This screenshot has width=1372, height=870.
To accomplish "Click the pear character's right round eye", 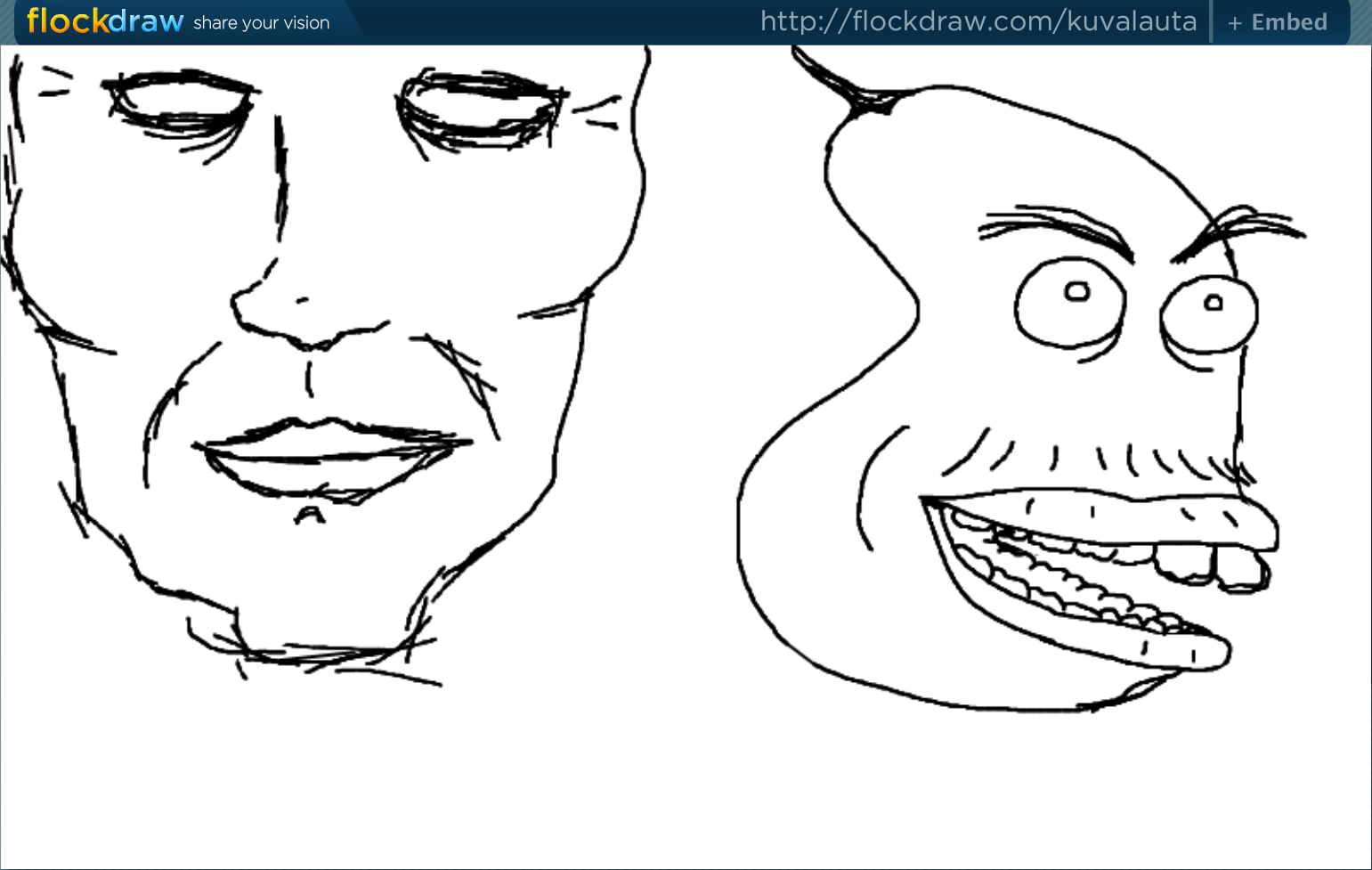I will (1208, 313).
